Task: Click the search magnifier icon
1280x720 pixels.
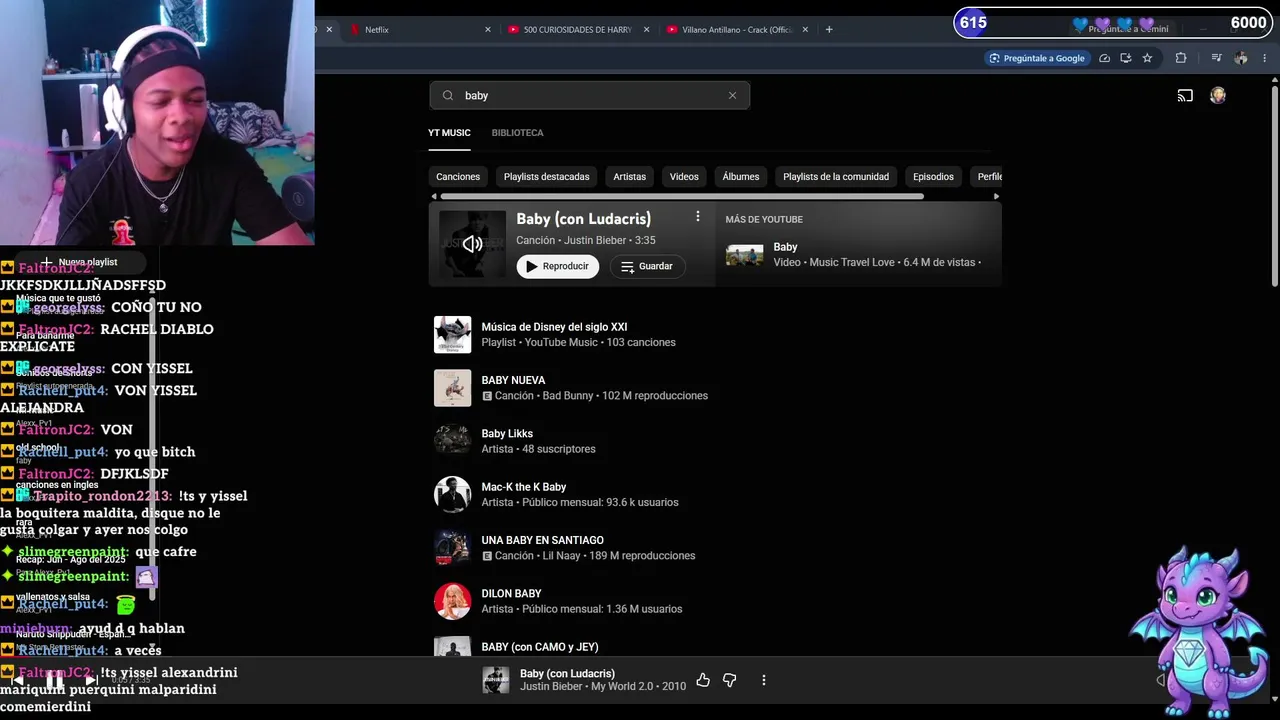Action: point(448,96)
